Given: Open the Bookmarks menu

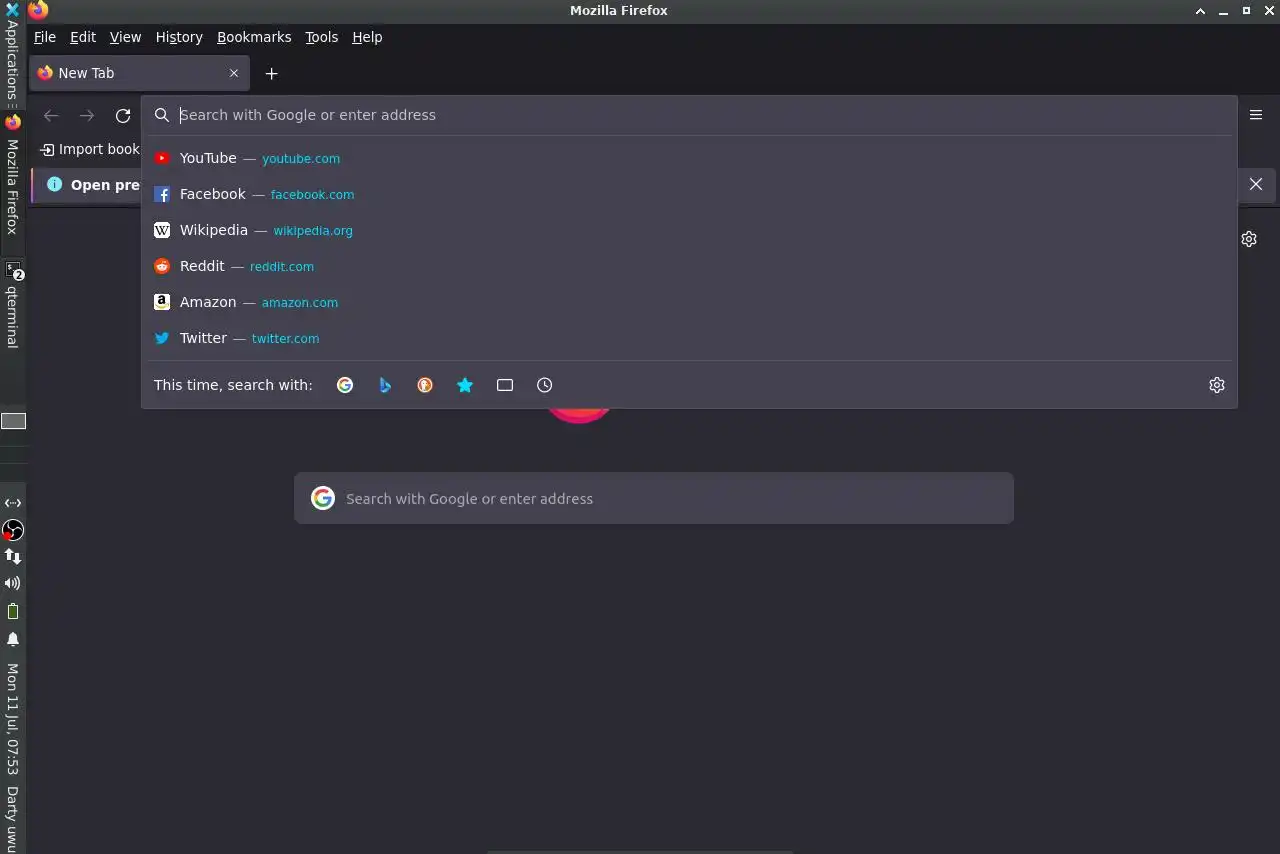Looking at the screenshot, I should coord(254,37).
